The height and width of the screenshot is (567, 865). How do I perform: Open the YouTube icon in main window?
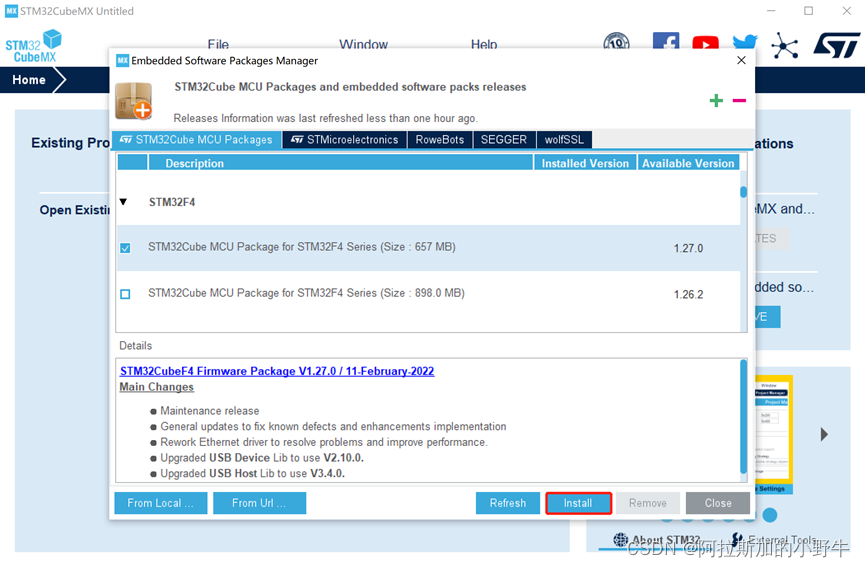pyautogui.click(x=706, y=43)
